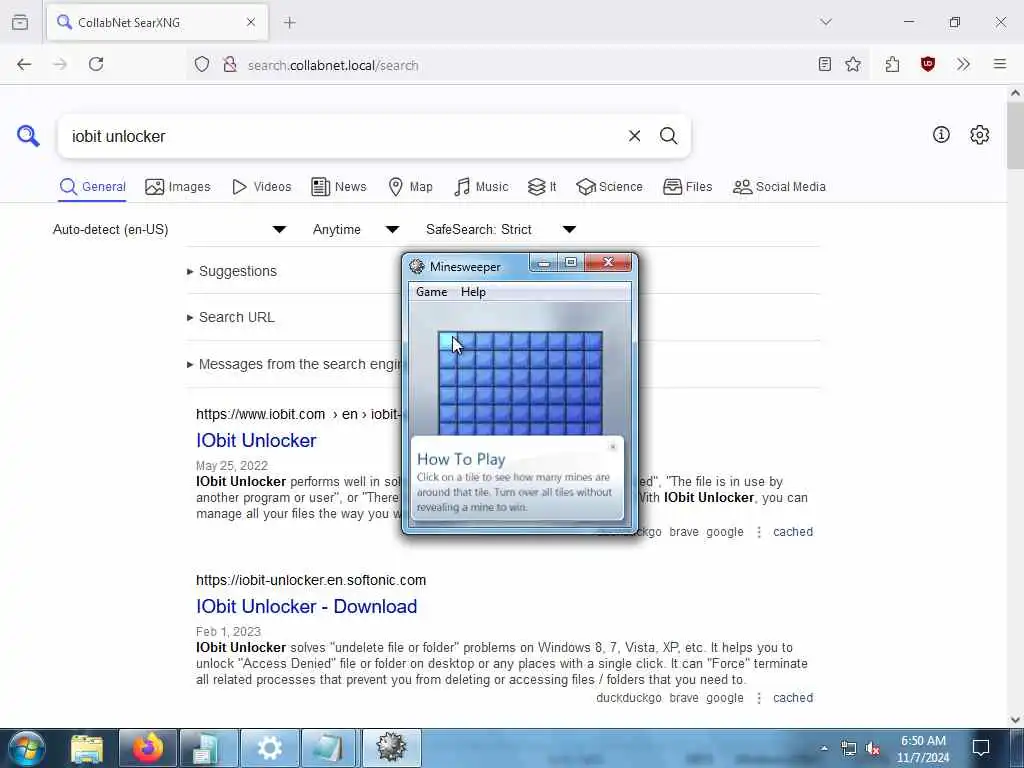Click duckduckgo engine link under softonic result

click(x=628, y=697)
